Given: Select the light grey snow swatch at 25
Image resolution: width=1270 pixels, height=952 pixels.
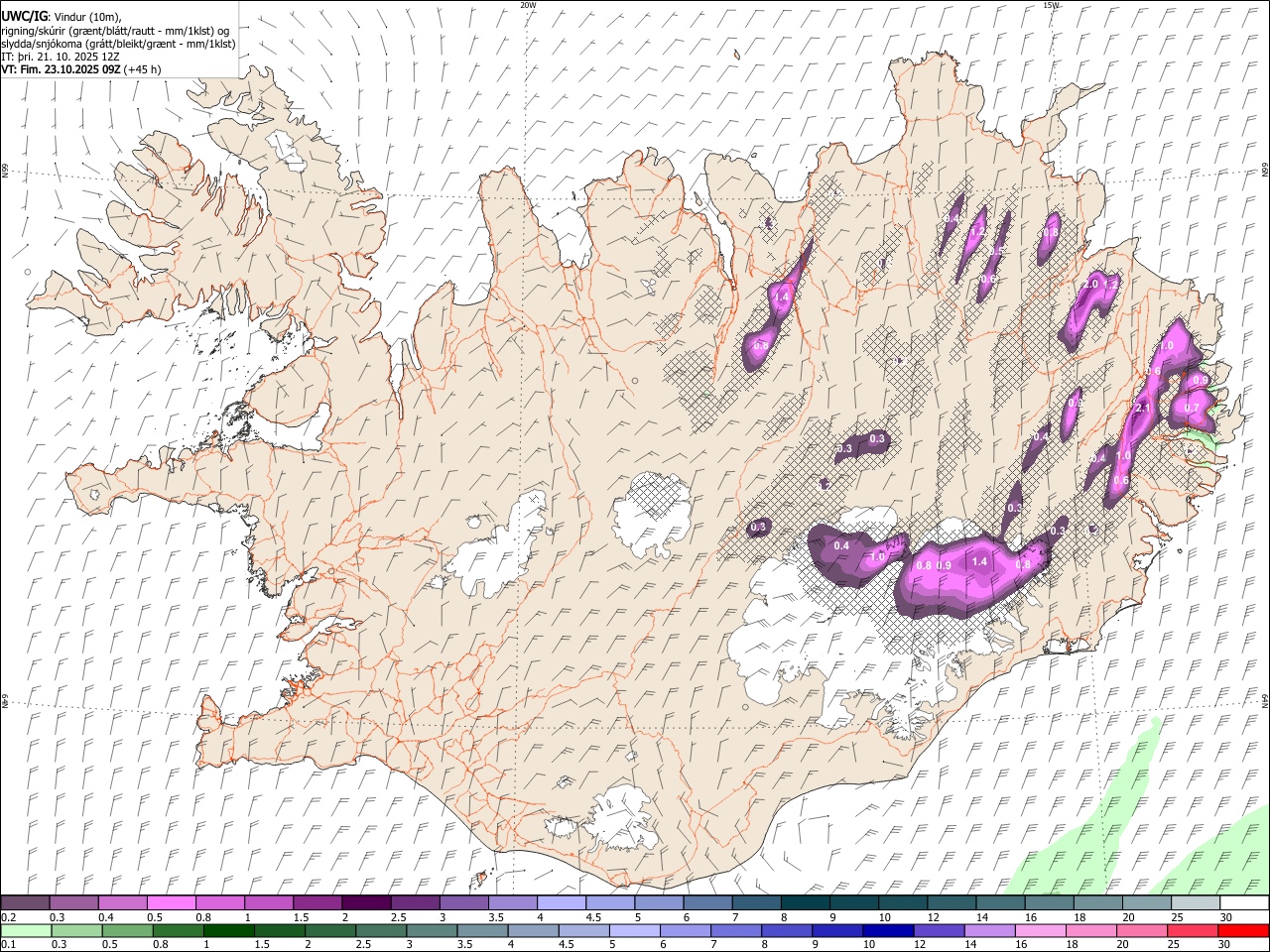Looking at the screenshot, I should pos(1196,903).
